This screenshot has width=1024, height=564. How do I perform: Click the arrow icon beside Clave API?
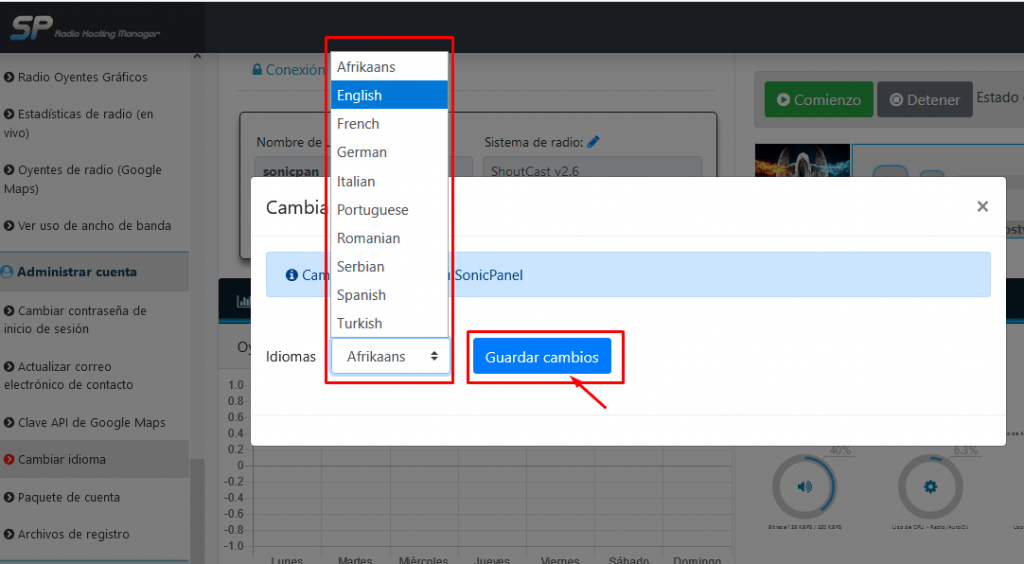(9, 422)
